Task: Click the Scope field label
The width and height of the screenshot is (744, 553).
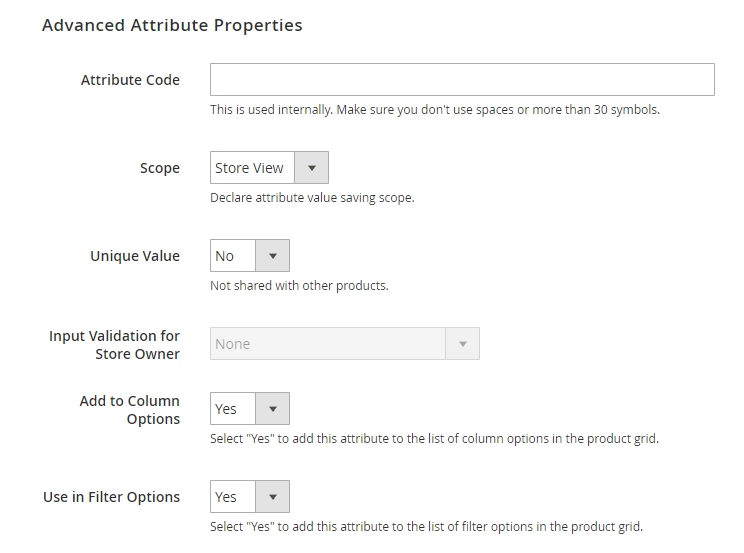Action: 160,168
